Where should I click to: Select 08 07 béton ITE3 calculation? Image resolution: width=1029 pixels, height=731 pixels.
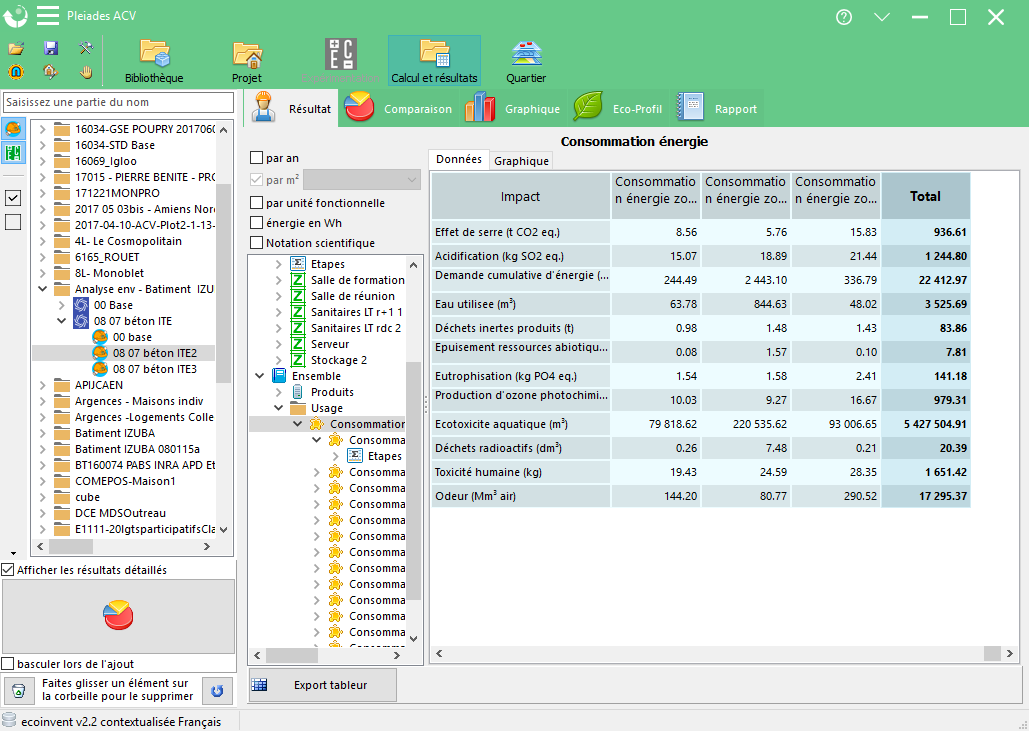click(x=154, y=369)
